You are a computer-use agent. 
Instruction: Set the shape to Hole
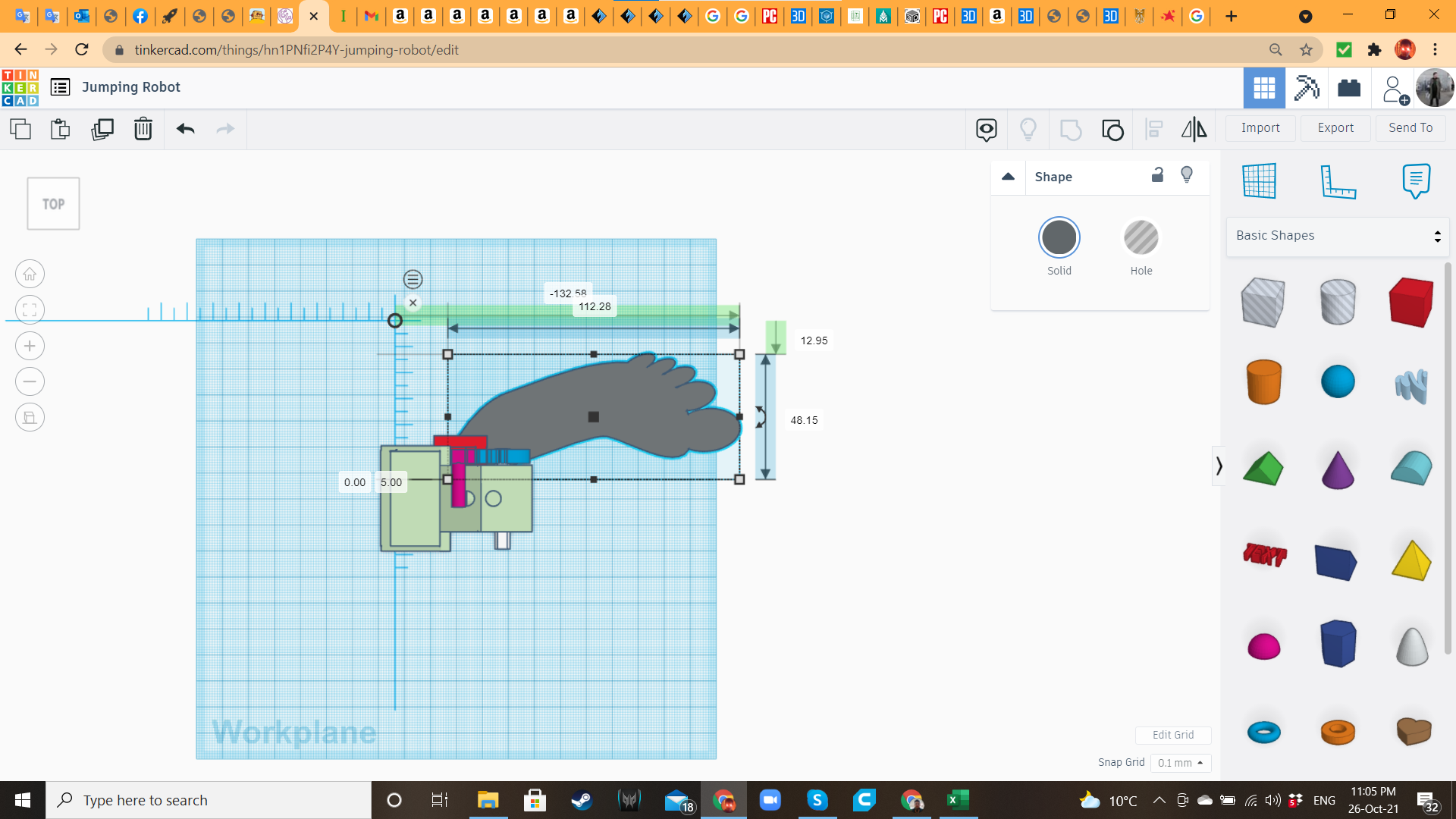click(1141, 238)
